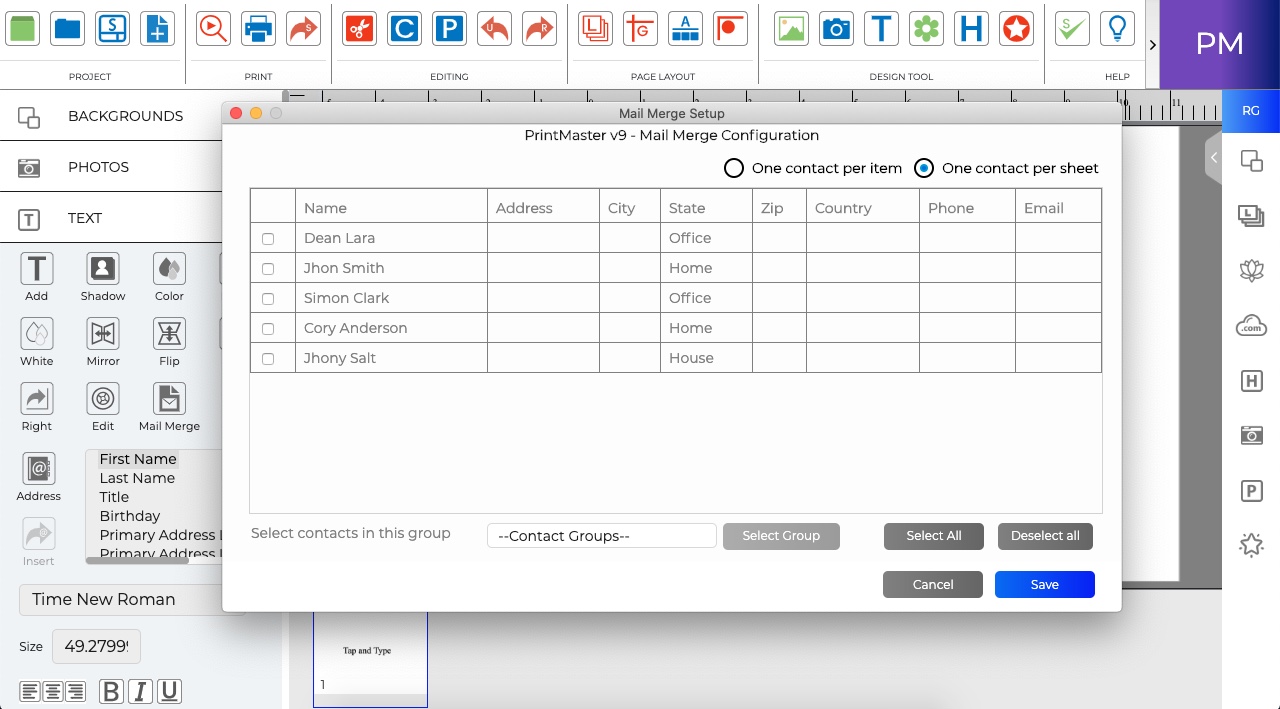1280x709 pixels.
Task: Open the Contact Groups dropdown
Action: pyautogui.click(x=601, y=536)
